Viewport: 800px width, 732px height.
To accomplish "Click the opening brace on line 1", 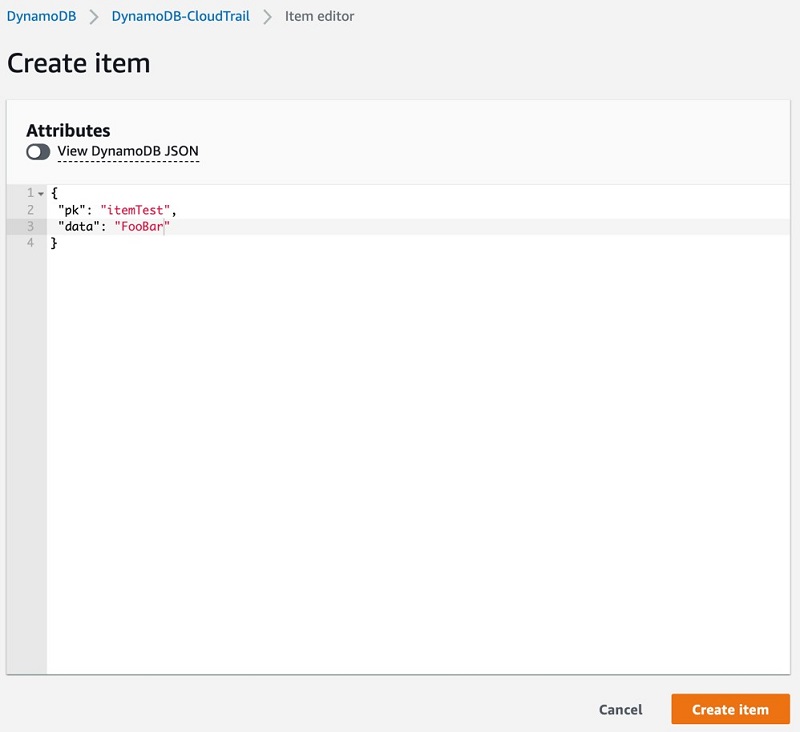I will click(54, 193).
